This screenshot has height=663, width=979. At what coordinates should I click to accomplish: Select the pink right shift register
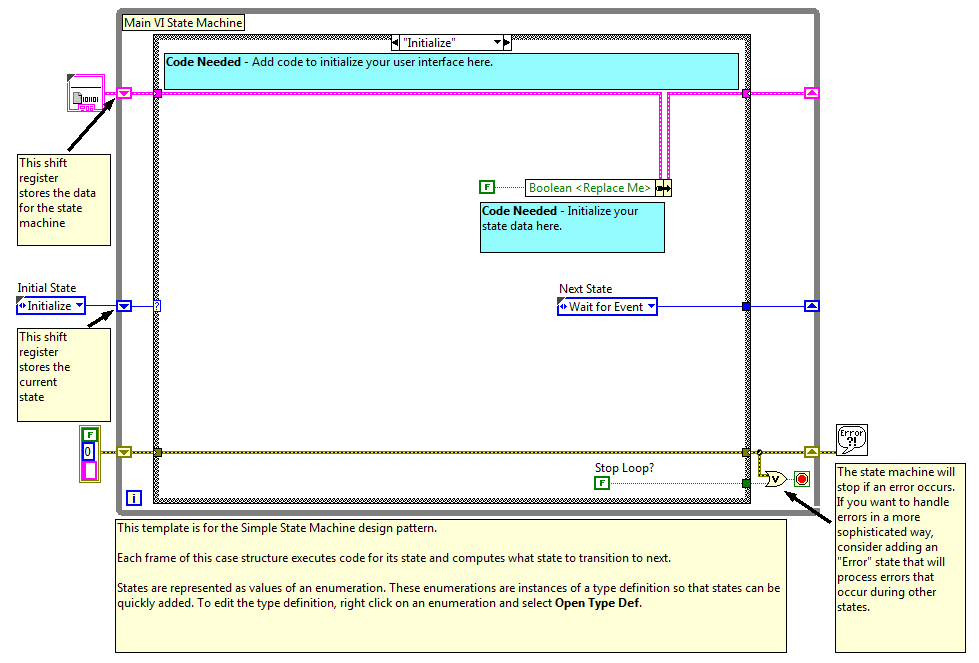coord(811,93)
